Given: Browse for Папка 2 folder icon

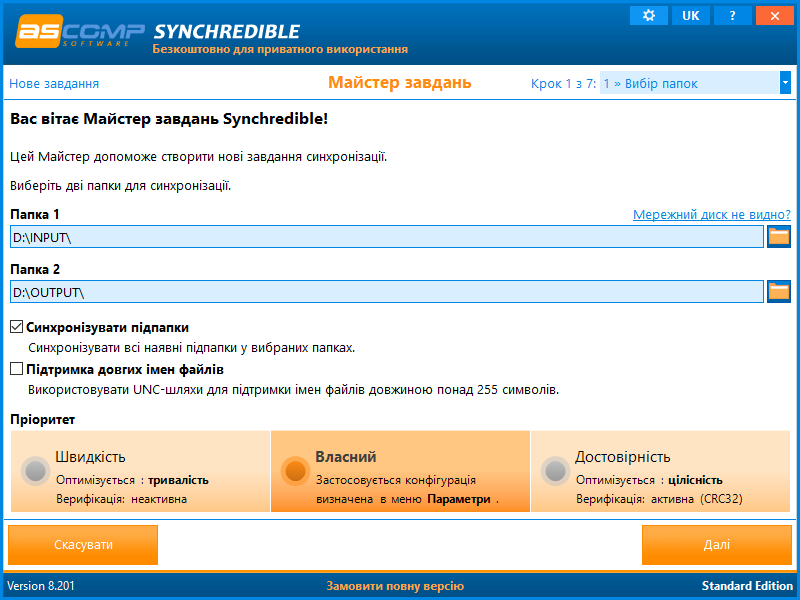Looking at the screenshot, I should pyautogui.click(x=779, y=291).
